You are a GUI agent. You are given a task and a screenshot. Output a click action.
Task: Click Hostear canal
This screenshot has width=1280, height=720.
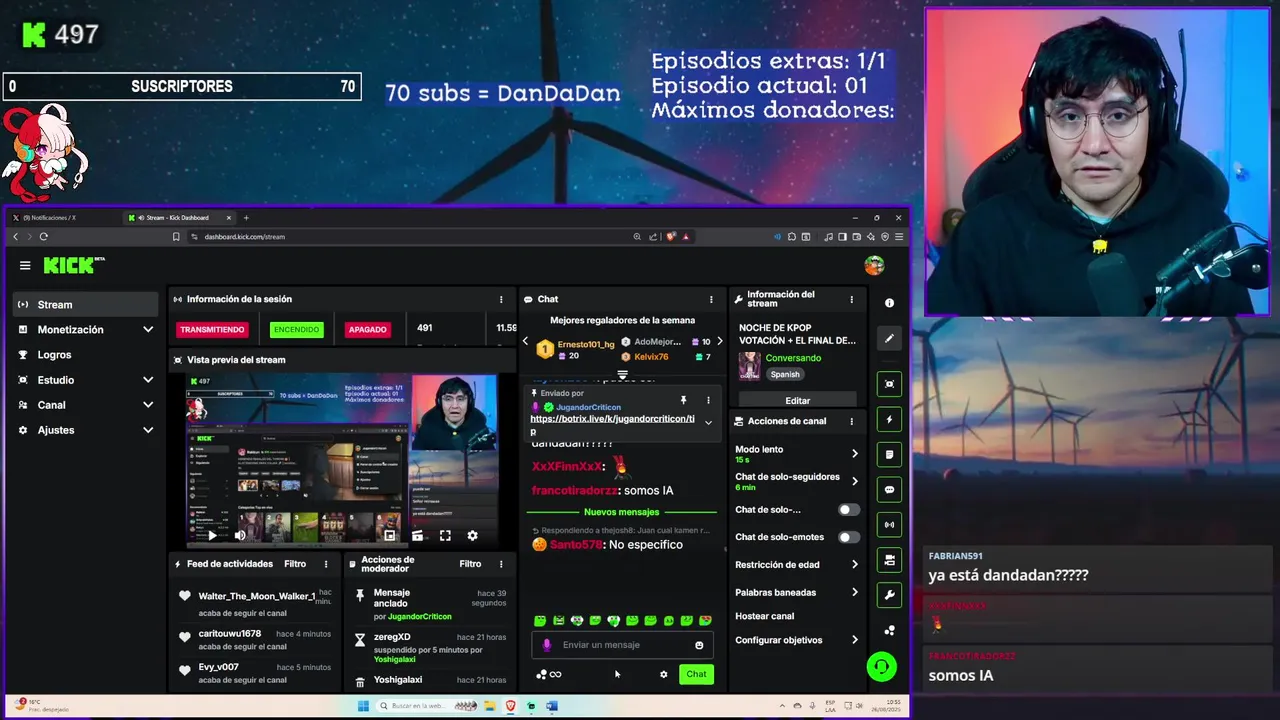765,616
